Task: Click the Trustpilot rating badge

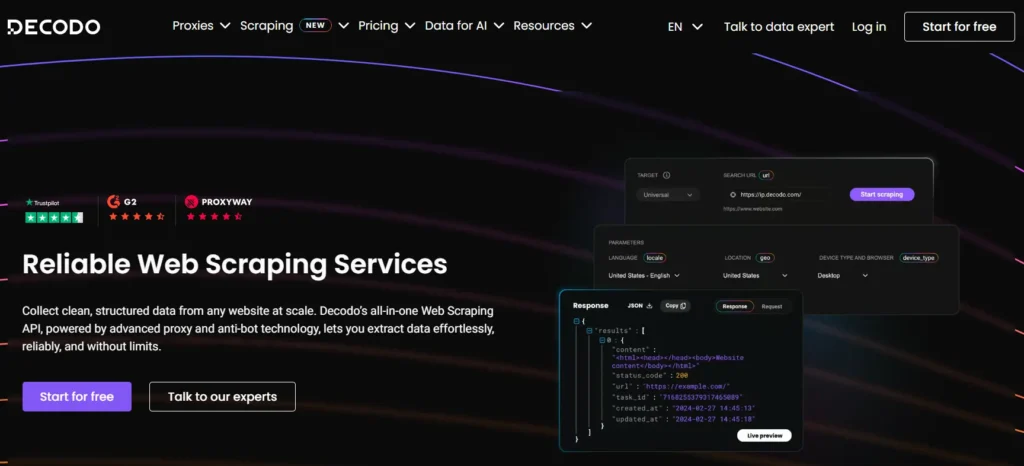Action: click(x=54, y=210)
